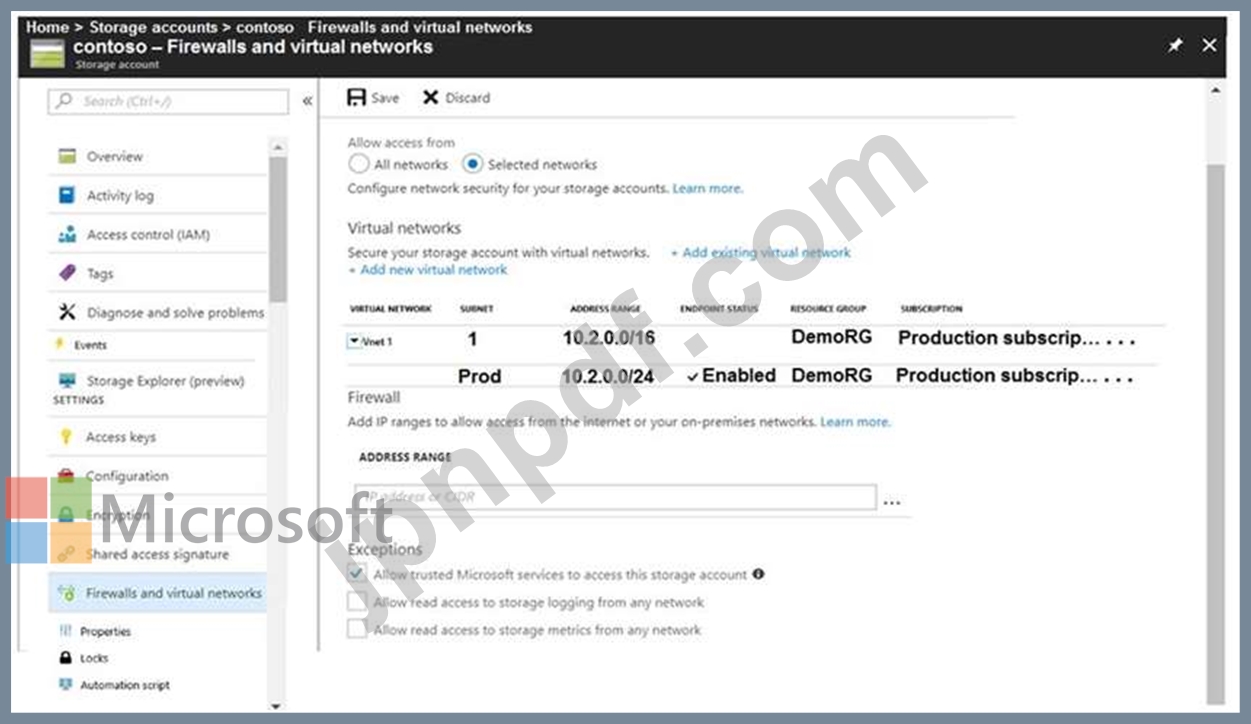Click the Discard button
The height and width of the screenshot is (724, 1251).
456,97
